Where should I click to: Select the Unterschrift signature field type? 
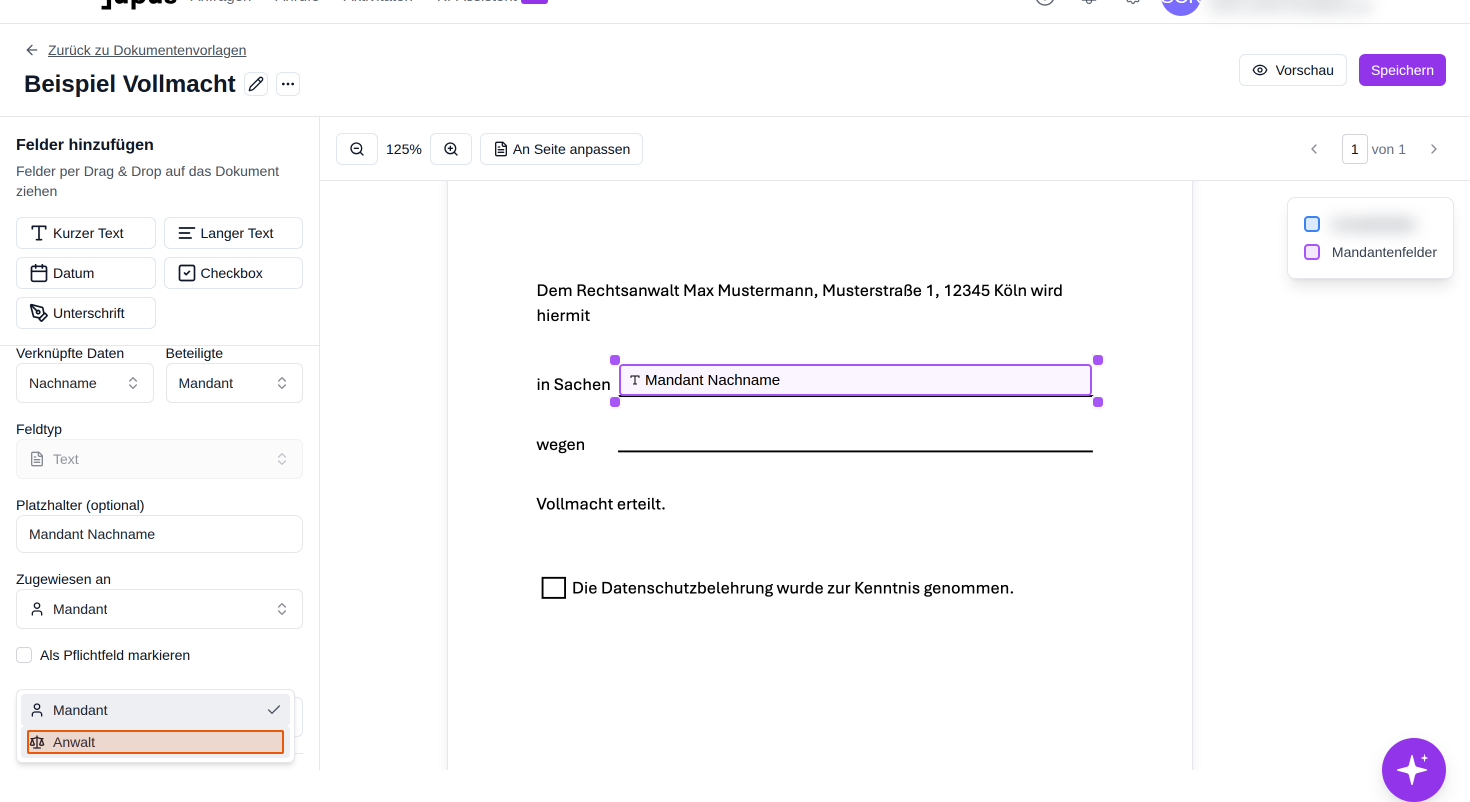[x=86, y=313]
